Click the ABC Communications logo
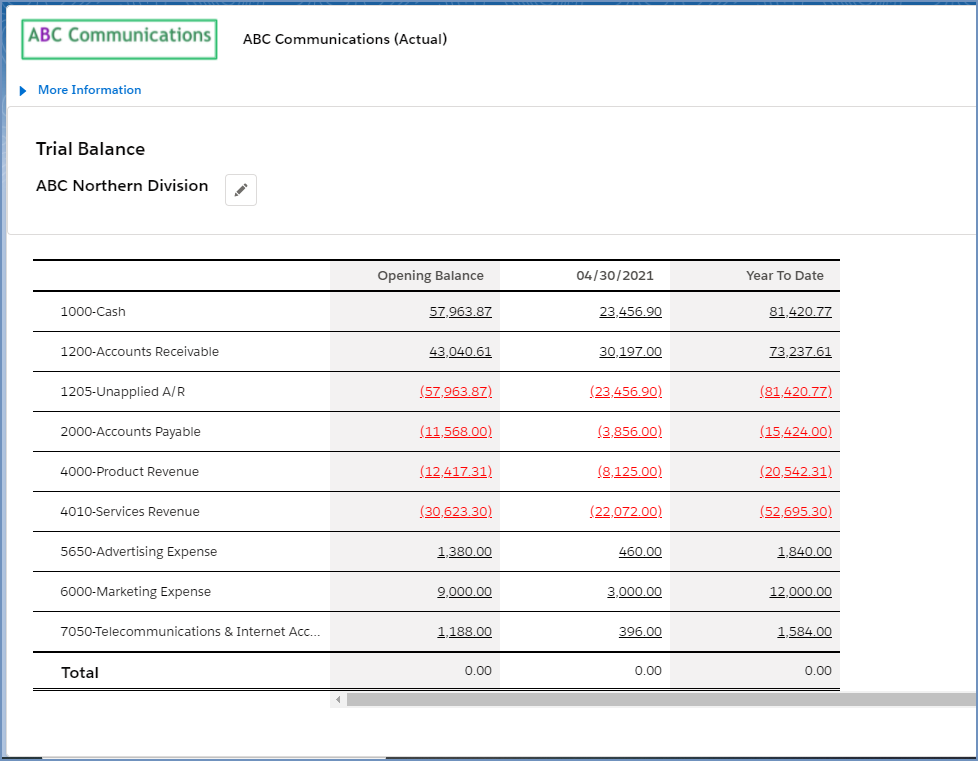 [x=120, y=37]
